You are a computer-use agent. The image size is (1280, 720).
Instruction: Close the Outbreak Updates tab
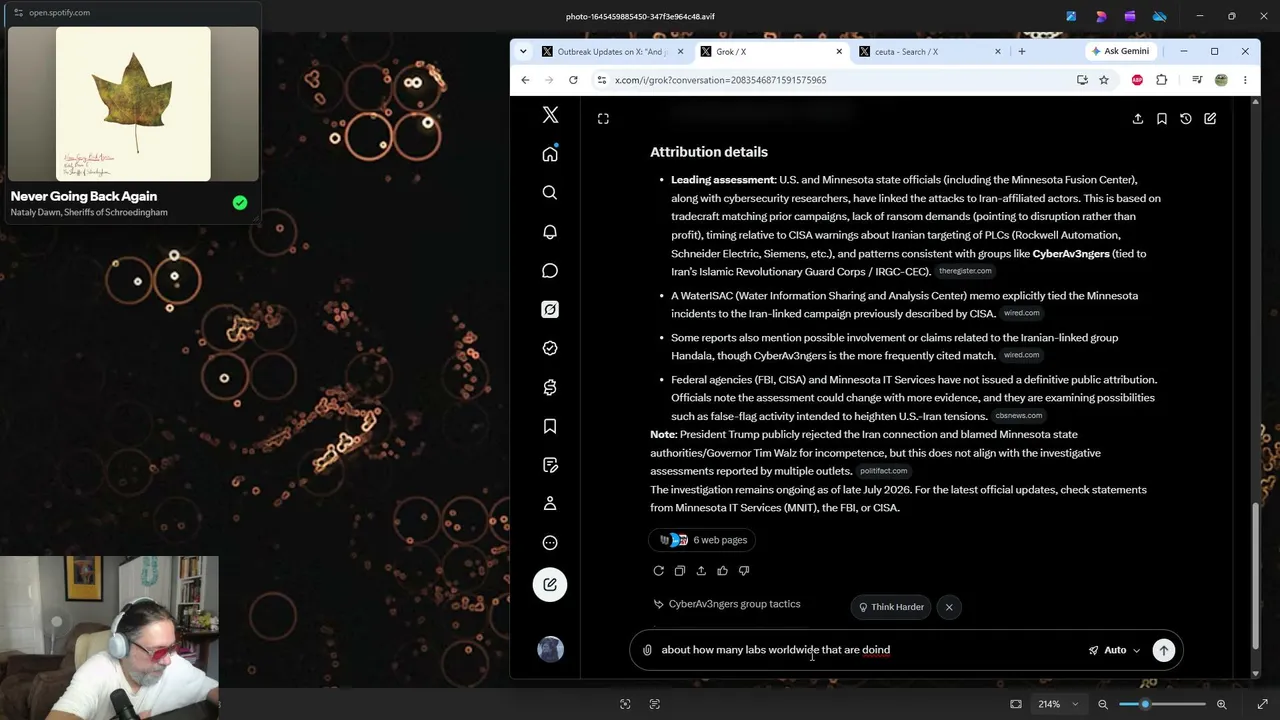click(x=681, y=52)
